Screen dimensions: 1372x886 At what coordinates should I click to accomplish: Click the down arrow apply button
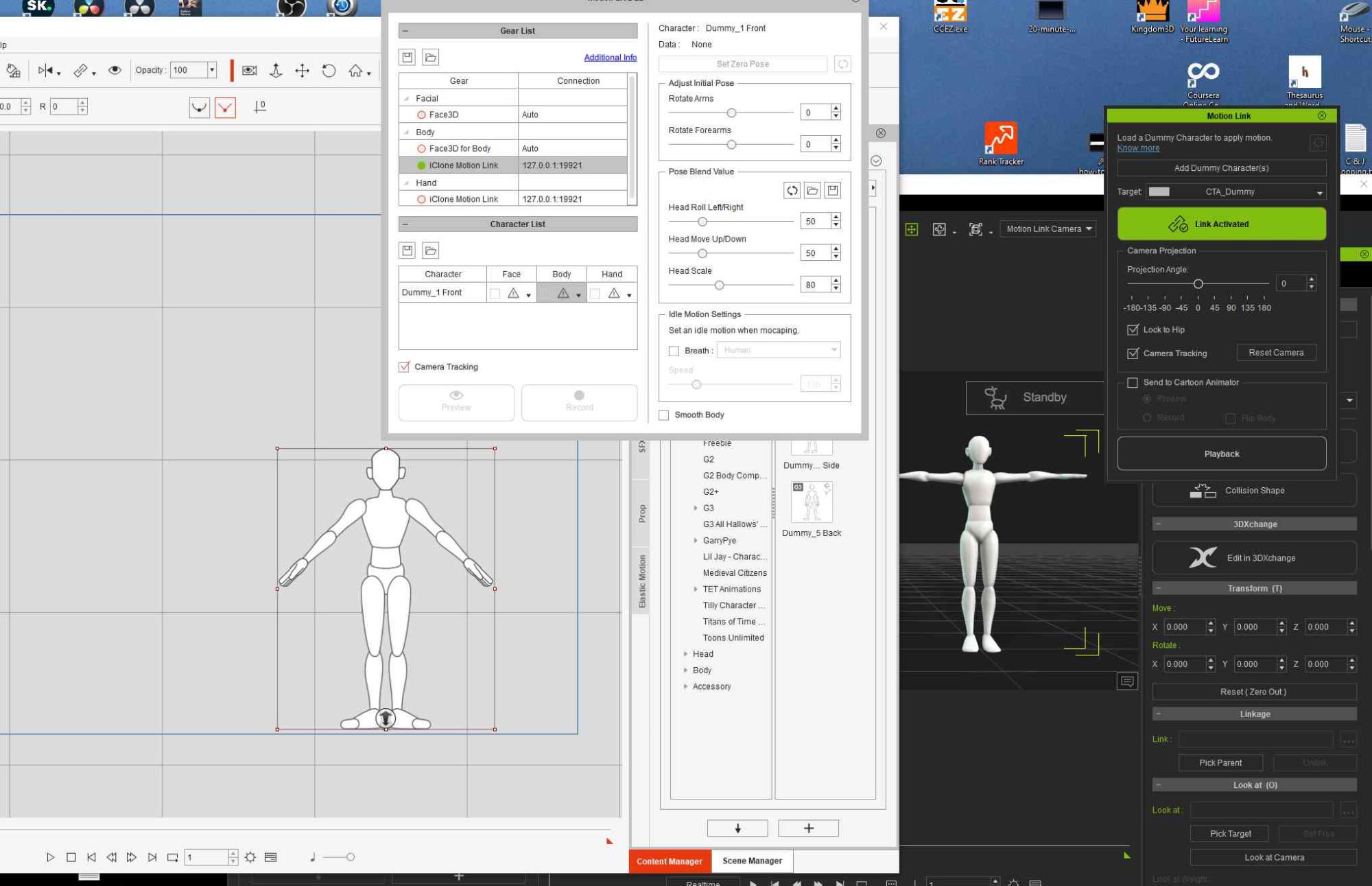(x=737, y=828)
